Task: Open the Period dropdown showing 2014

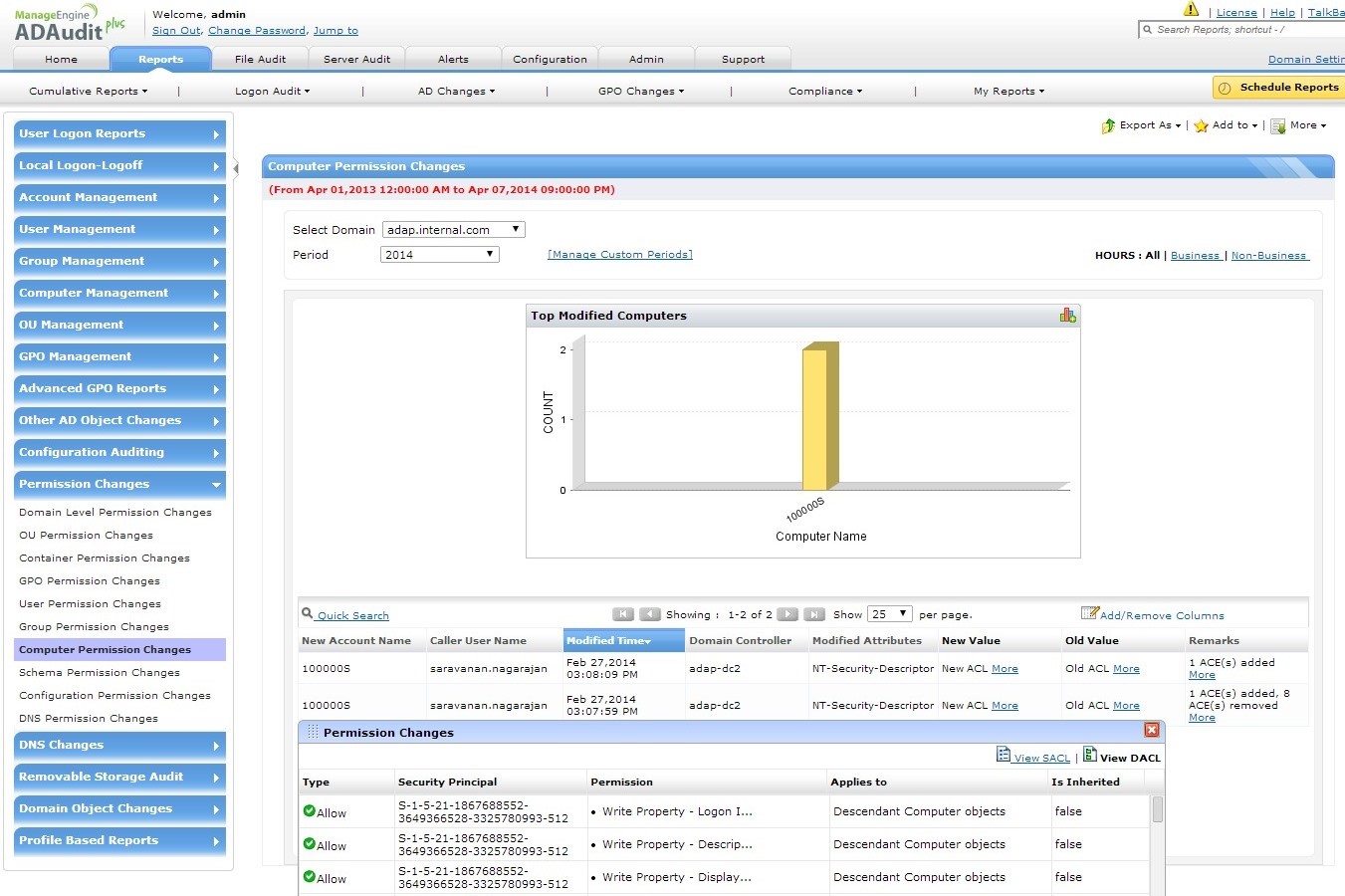Action: pyautogui.click(x=439, y=255)
